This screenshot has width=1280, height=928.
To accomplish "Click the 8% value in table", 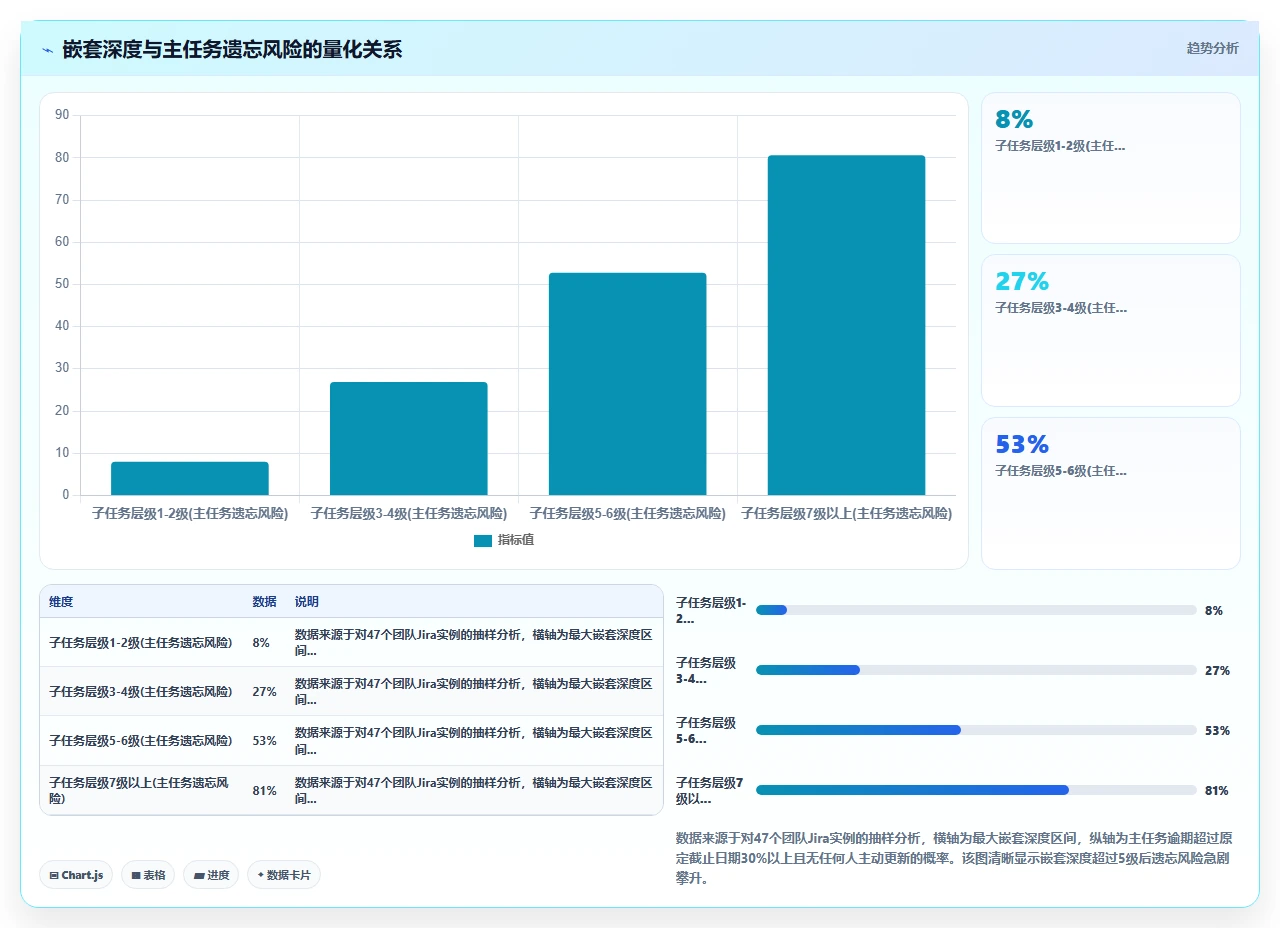I will [x=261, y=643].
